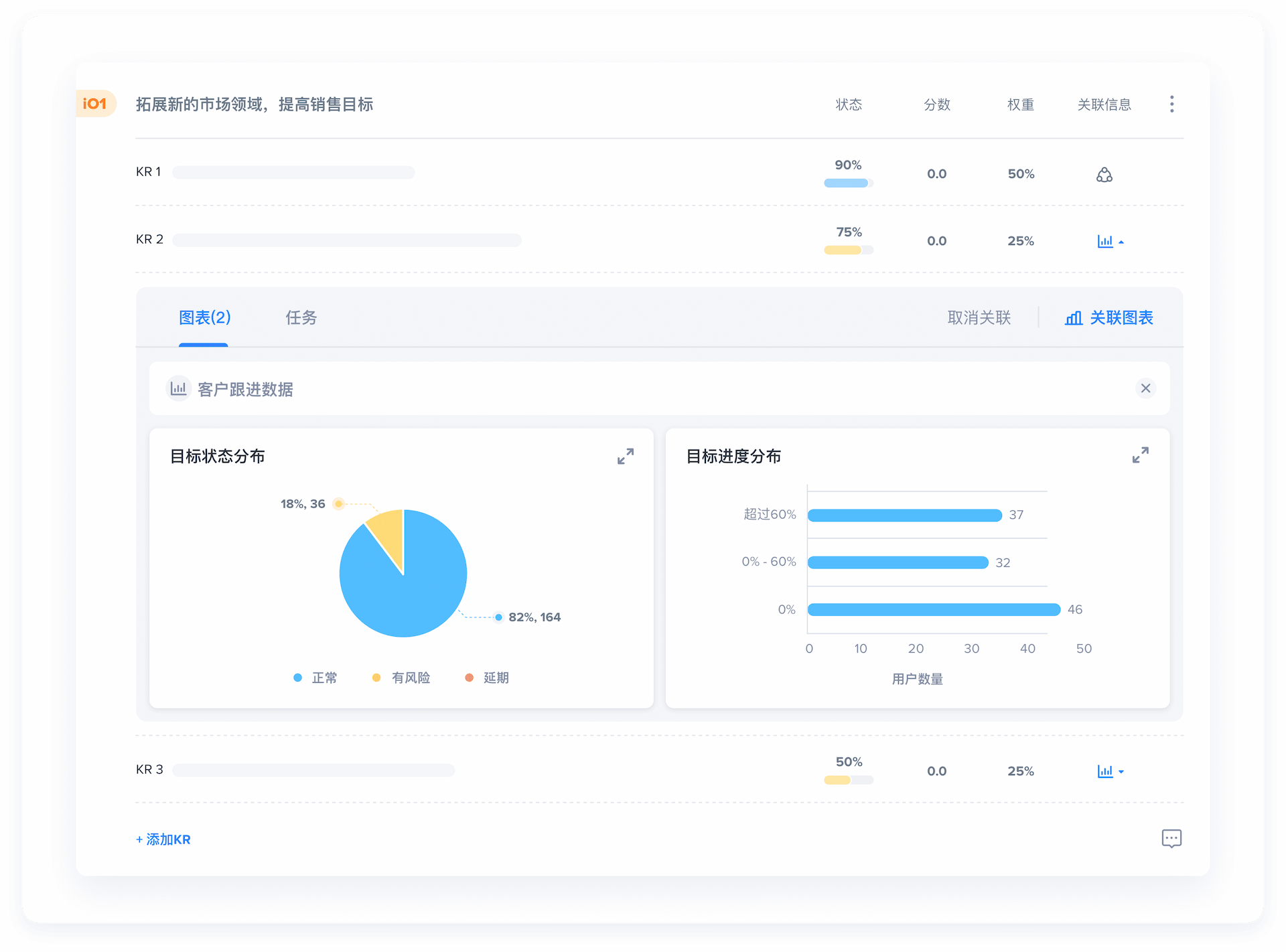Click the 状态 column header
This screenshot has height=952, width=1286.
[x=849, y=104]
